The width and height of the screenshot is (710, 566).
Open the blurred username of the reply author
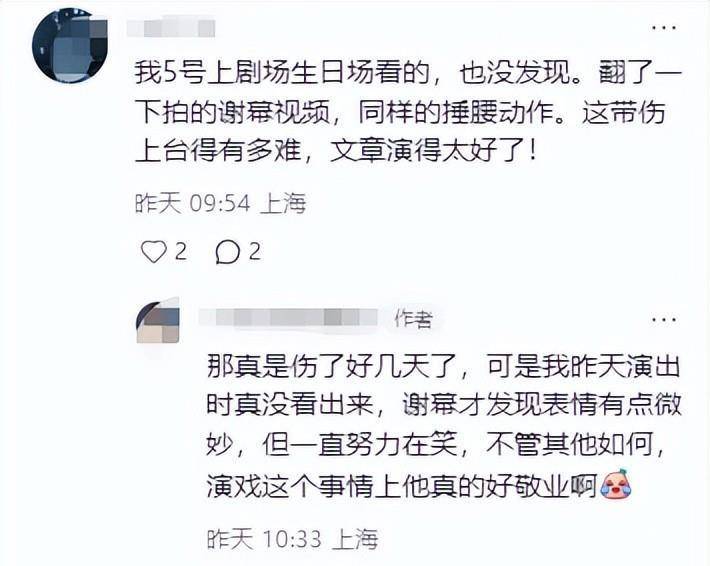pos(288,317)
